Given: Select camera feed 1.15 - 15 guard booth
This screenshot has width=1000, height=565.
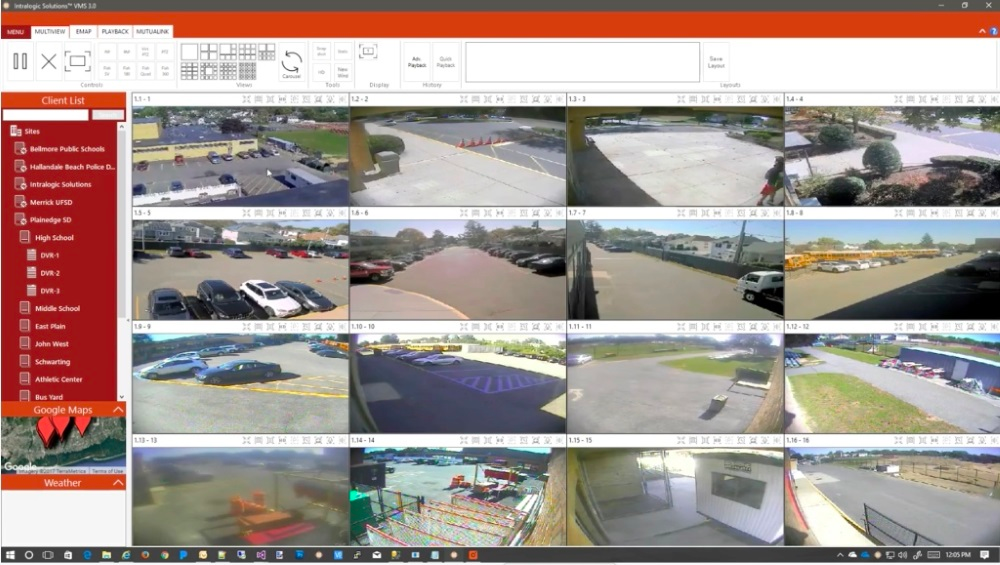Looking at the screenshot, I should point(675,497).
